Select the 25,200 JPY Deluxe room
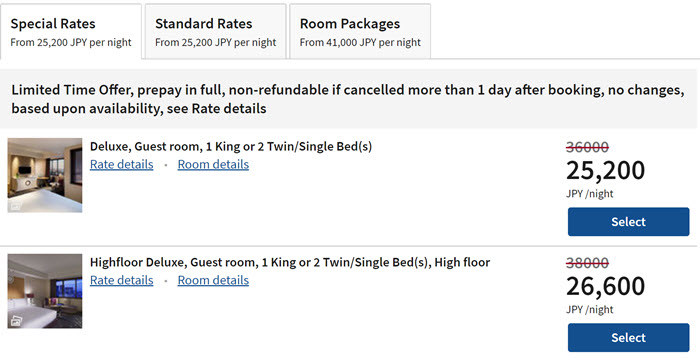 coord(629,222)
